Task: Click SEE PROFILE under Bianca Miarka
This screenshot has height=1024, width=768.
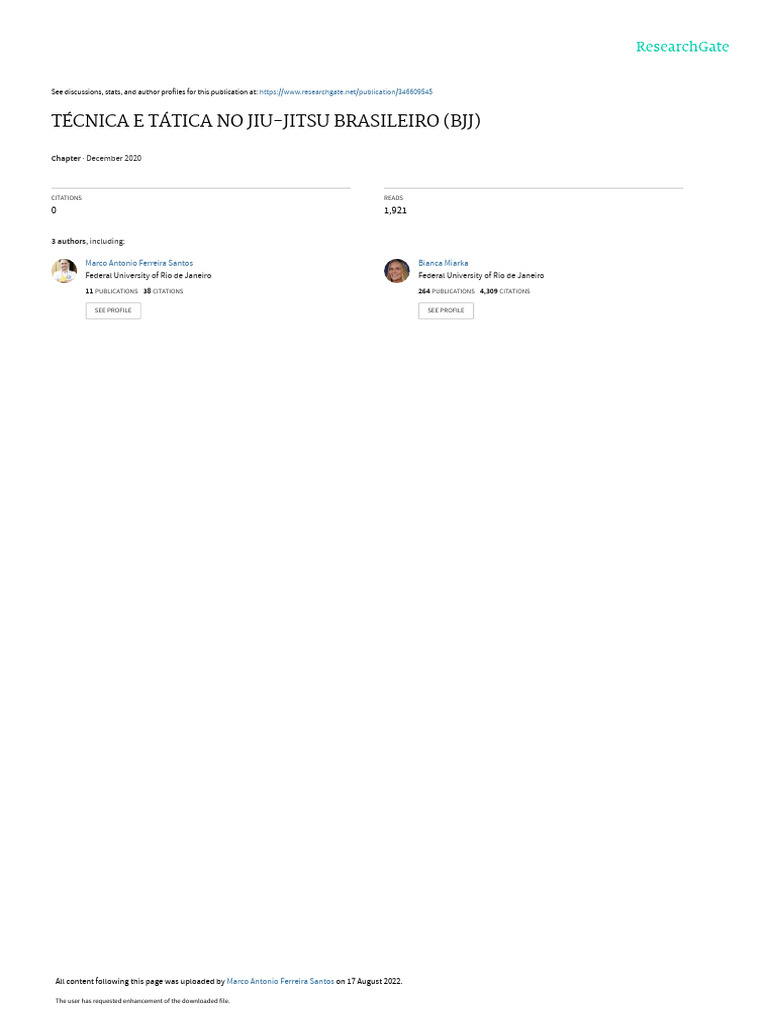Action: [x=446, y=310]
